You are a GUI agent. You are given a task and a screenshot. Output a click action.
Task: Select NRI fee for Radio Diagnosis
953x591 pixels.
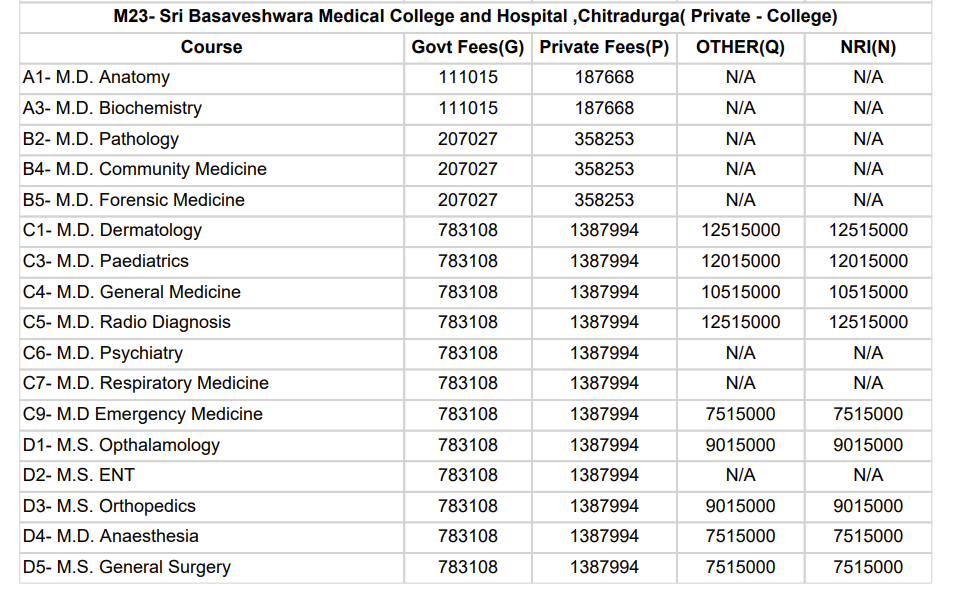click(868, 322)
